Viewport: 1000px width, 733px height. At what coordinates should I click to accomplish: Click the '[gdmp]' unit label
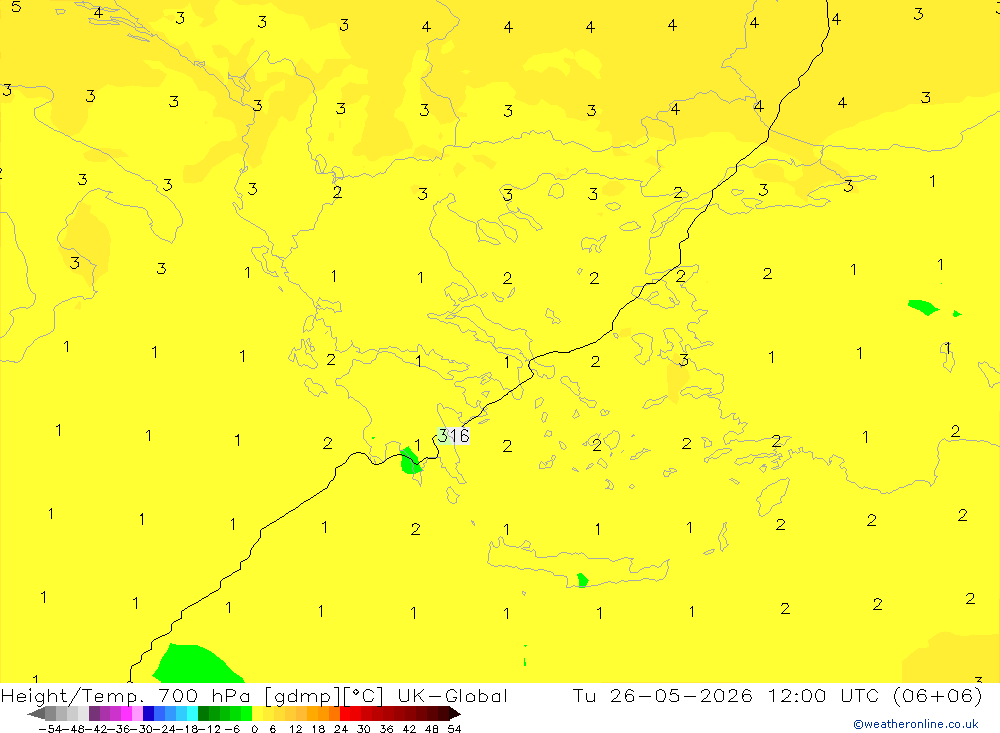click(302, 696)
